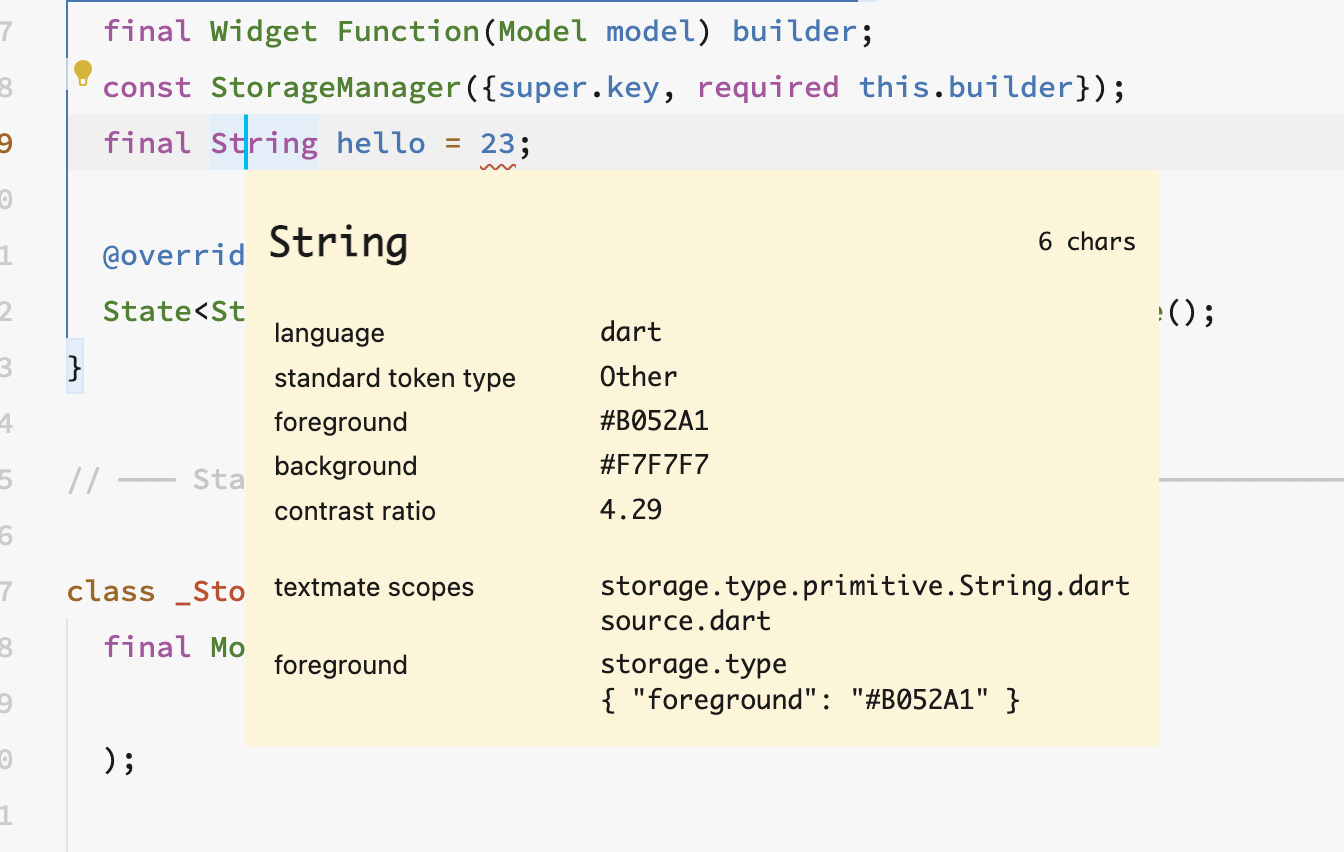Screen dimensions: 1344x852
Task: Click the standard token type value Other
Action: 638,377
